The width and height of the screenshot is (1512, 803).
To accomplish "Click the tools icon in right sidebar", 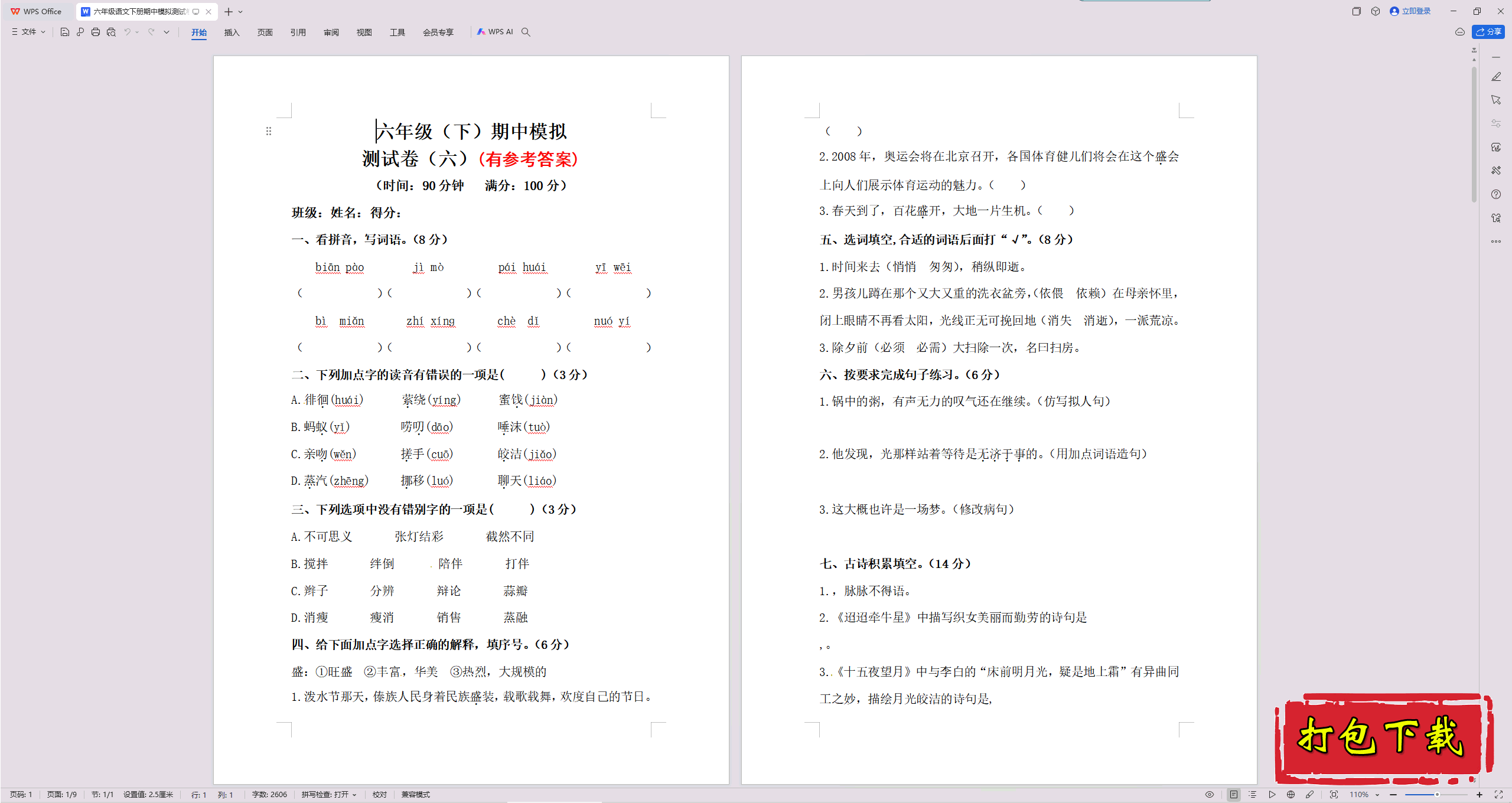I will coord(1496,171).
